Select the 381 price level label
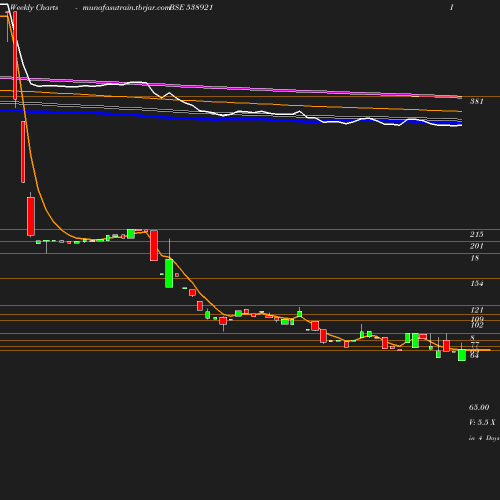 [x=477, y=101]
